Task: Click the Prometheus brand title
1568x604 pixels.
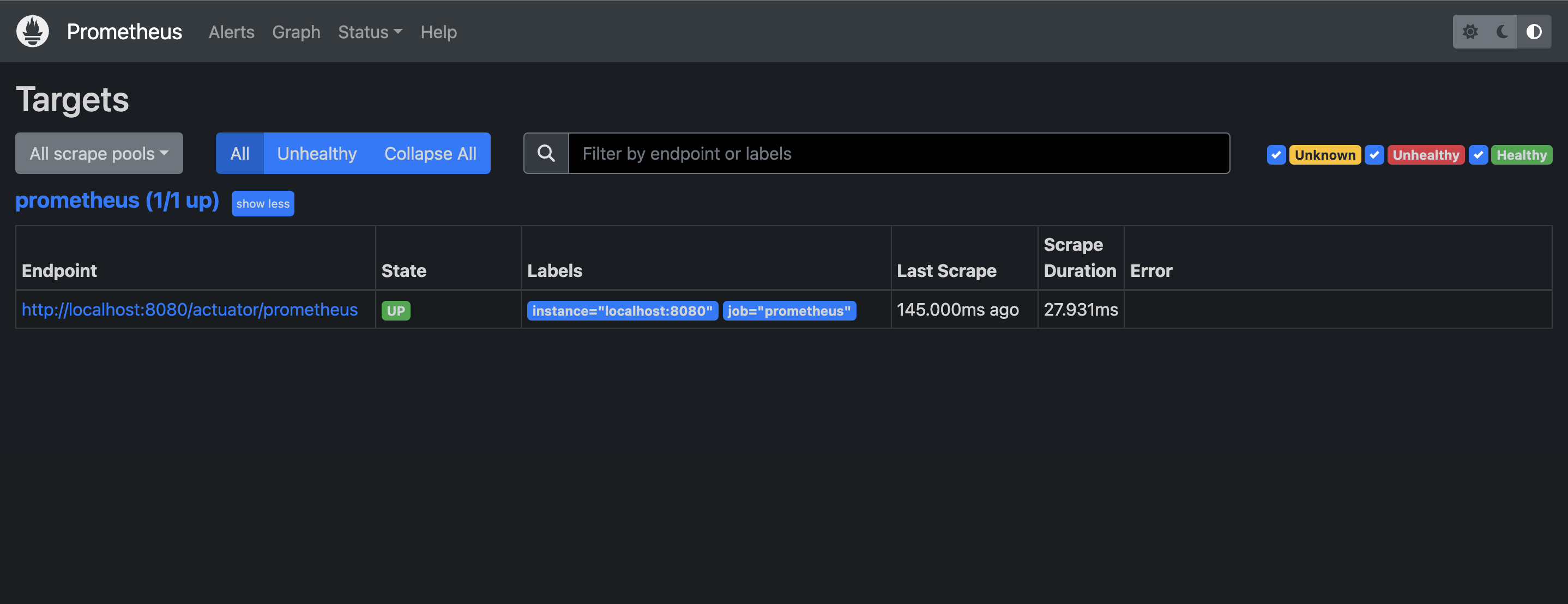Action: pos(124,32)
